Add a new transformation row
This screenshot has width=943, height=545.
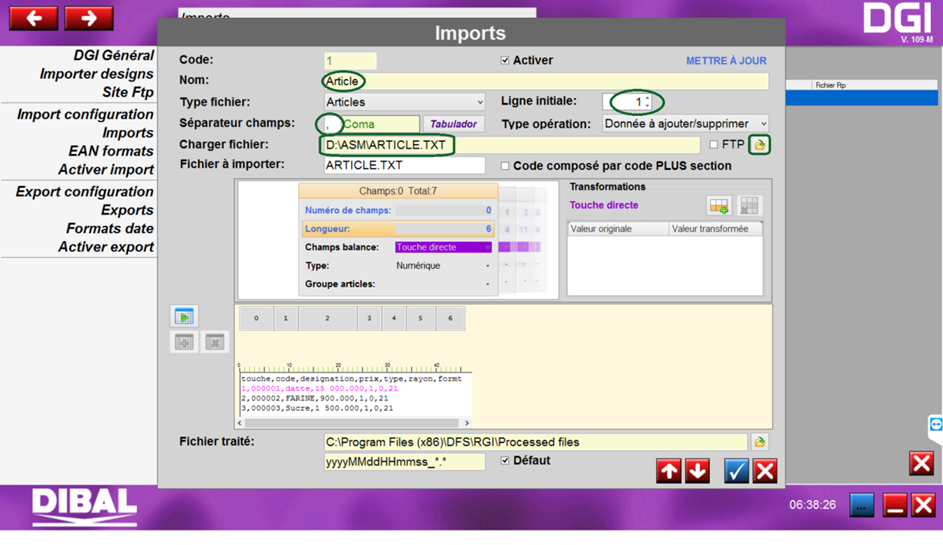pos(718,206)
